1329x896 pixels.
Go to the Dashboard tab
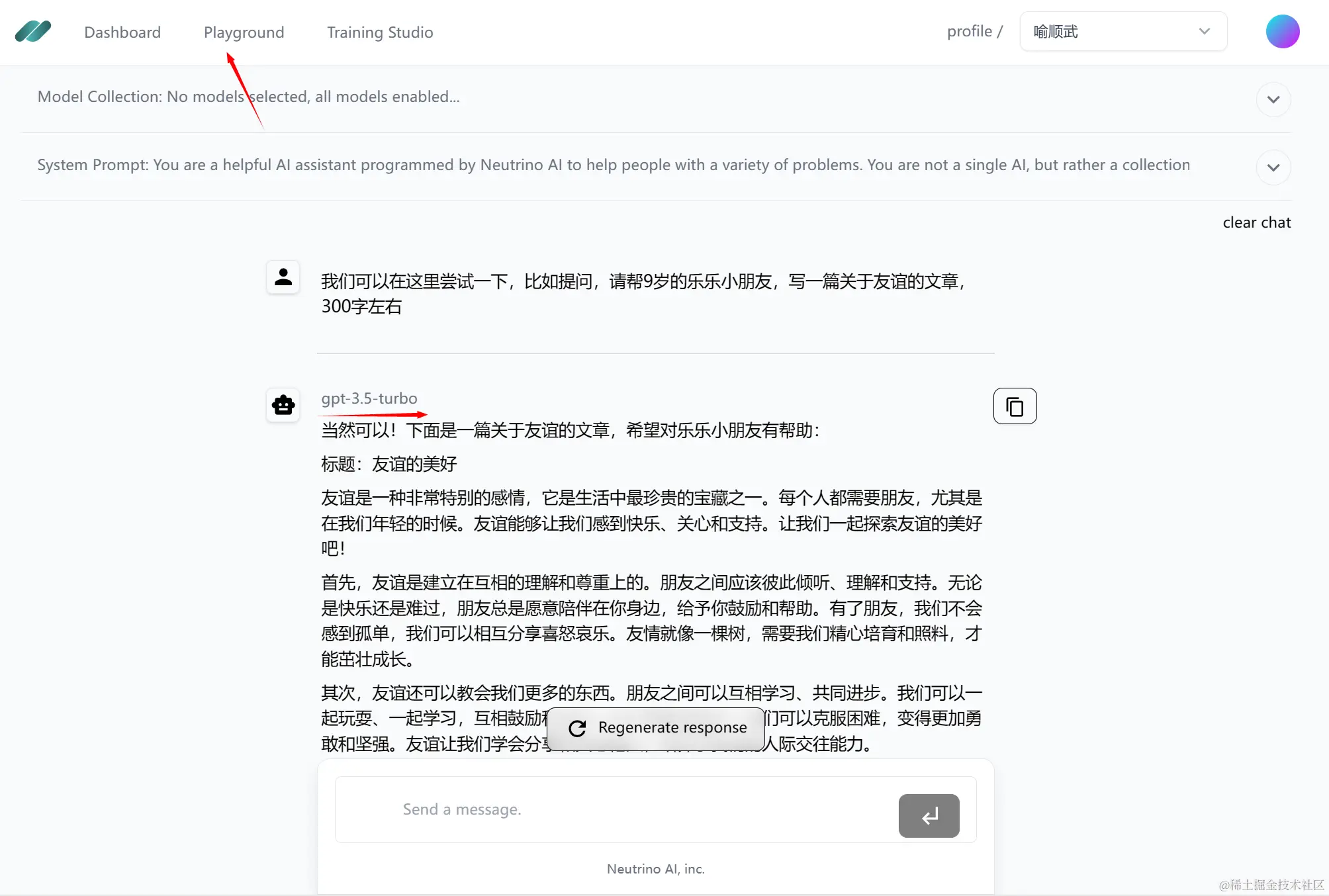(122, 32)
